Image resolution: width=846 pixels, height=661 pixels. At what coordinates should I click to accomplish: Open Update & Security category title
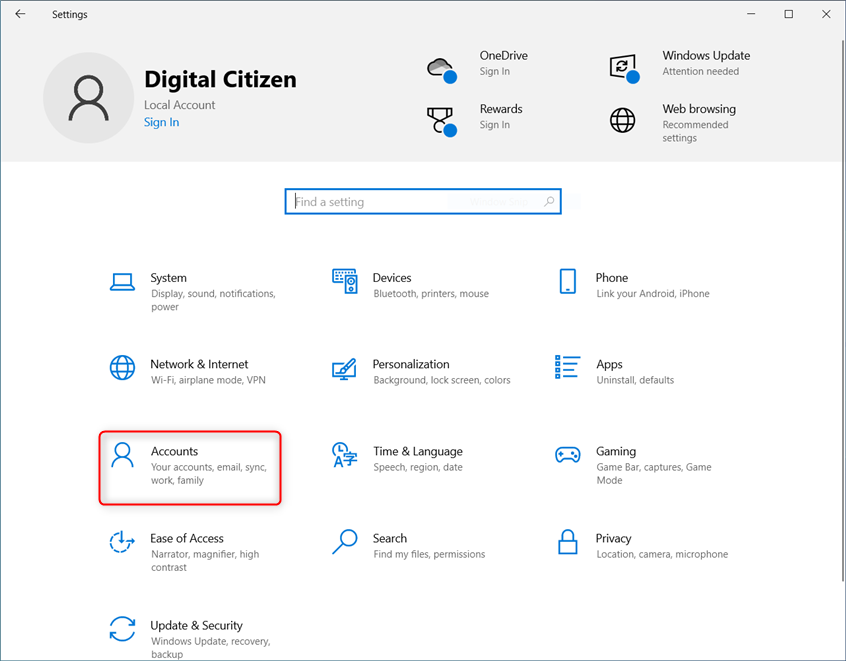[196, 626]
